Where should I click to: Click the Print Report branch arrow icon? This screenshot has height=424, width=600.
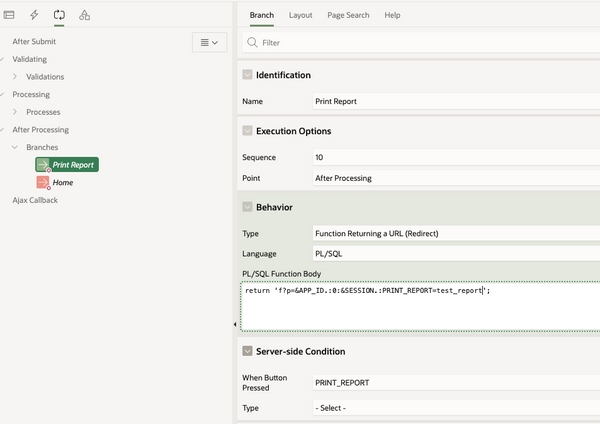pos(43,165)
